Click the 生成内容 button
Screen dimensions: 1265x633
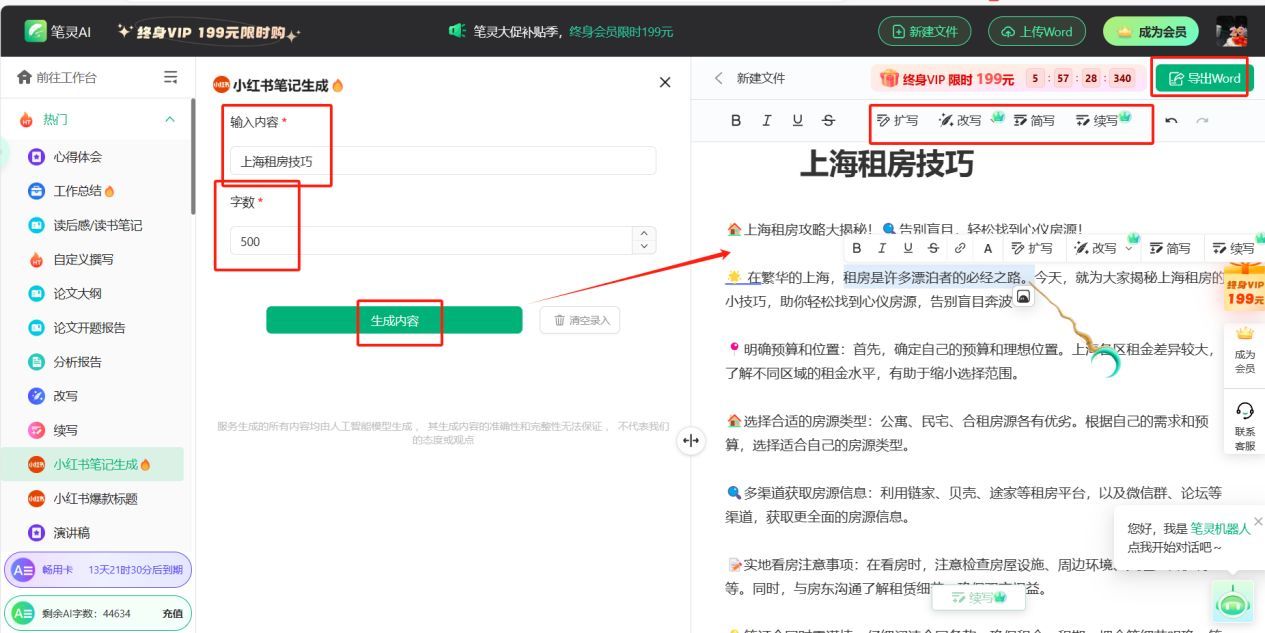click(394, 320)
